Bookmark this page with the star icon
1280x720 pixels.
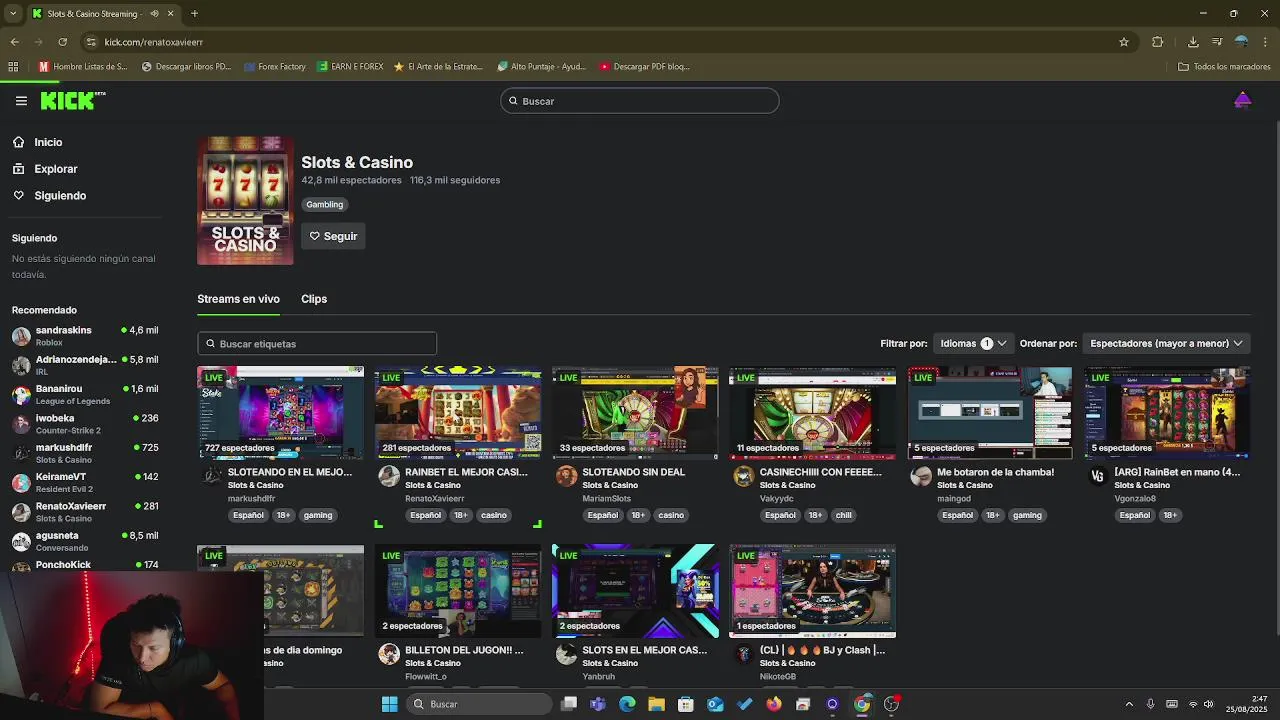pyautogui.click(x=1124, y=42)
